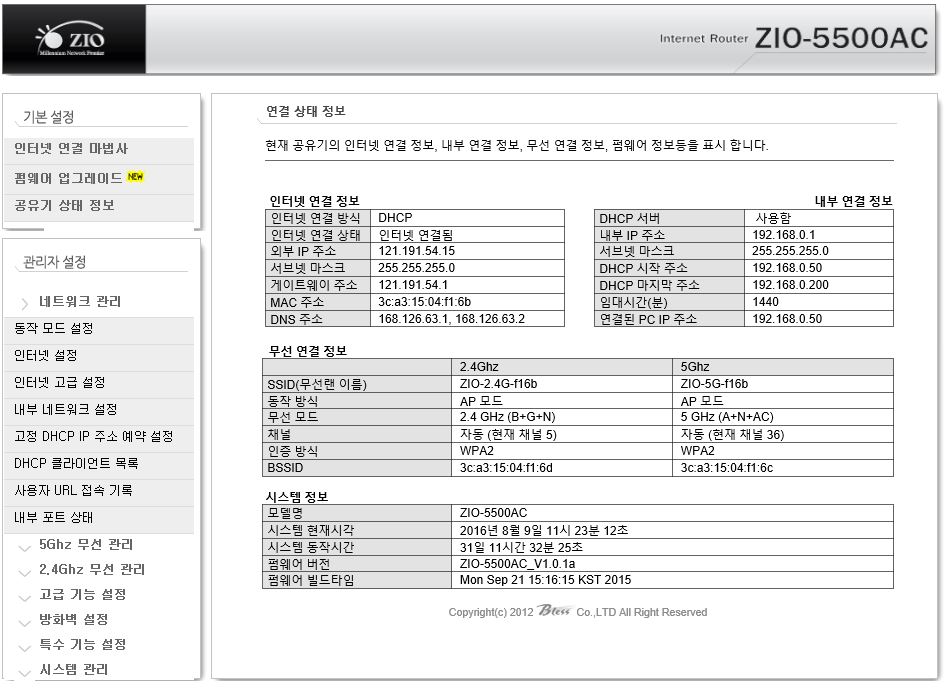Click the ZIO logo in the header

[70, 40]
